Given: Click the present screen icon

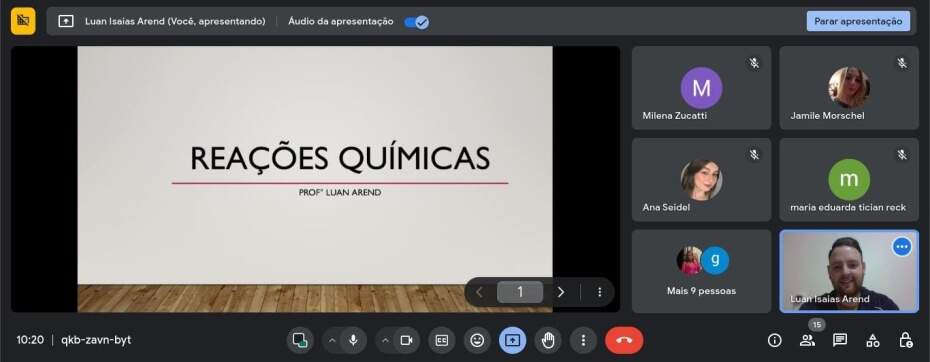Looking at the screenshot, I should point(512,340).
